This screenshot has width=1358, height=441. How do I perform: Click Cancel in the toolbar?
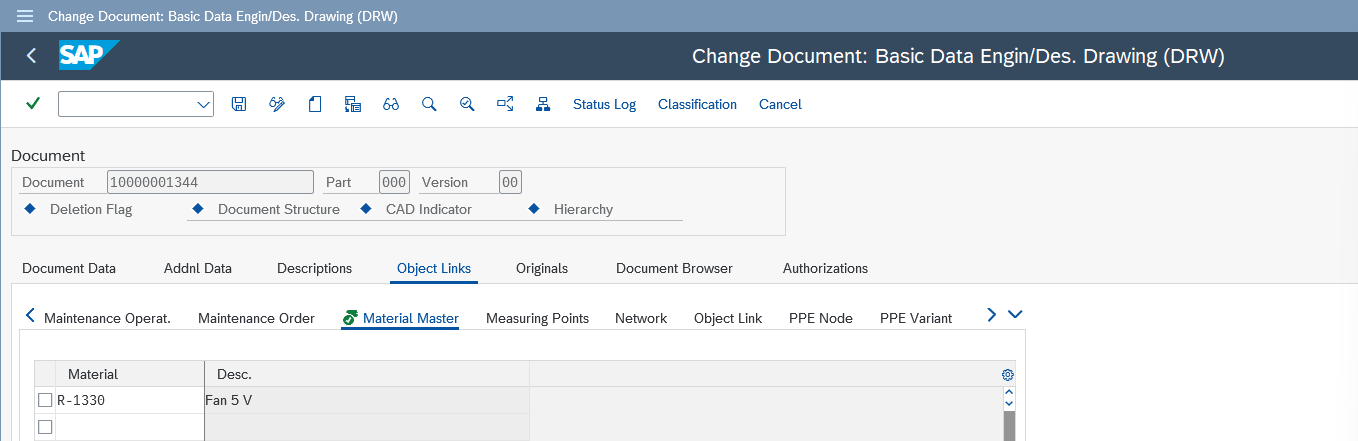780,104
